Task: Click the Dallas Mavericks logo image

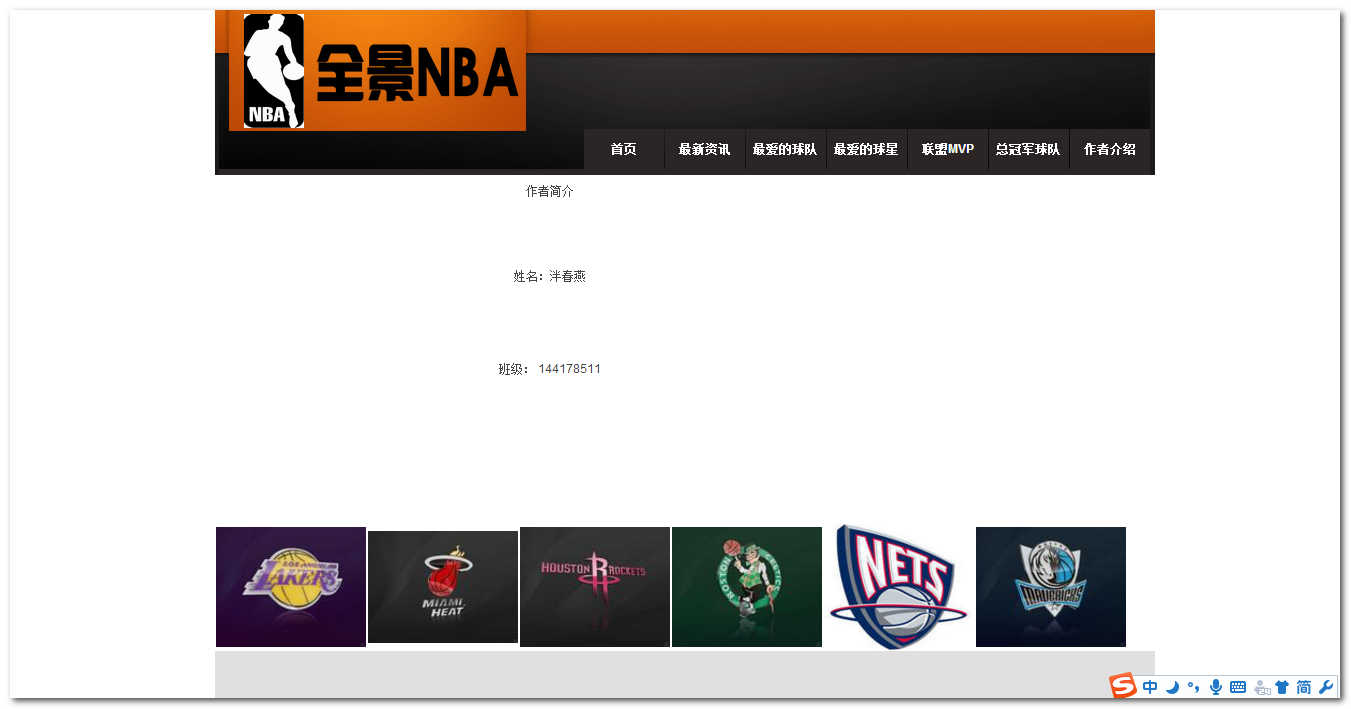Action: point(1051,587)
